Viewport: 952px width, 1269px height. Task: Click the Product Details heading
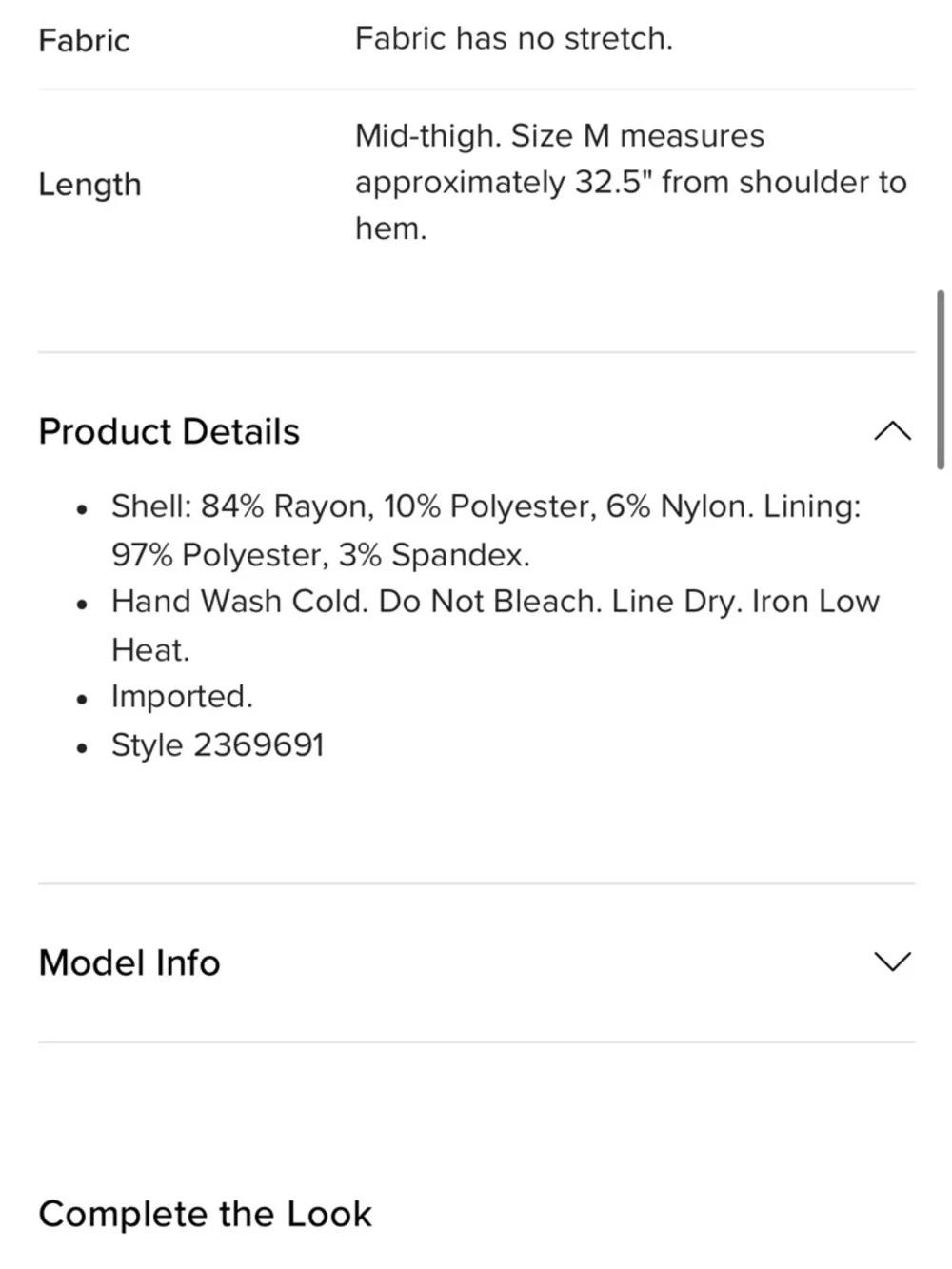click(169, 431)
